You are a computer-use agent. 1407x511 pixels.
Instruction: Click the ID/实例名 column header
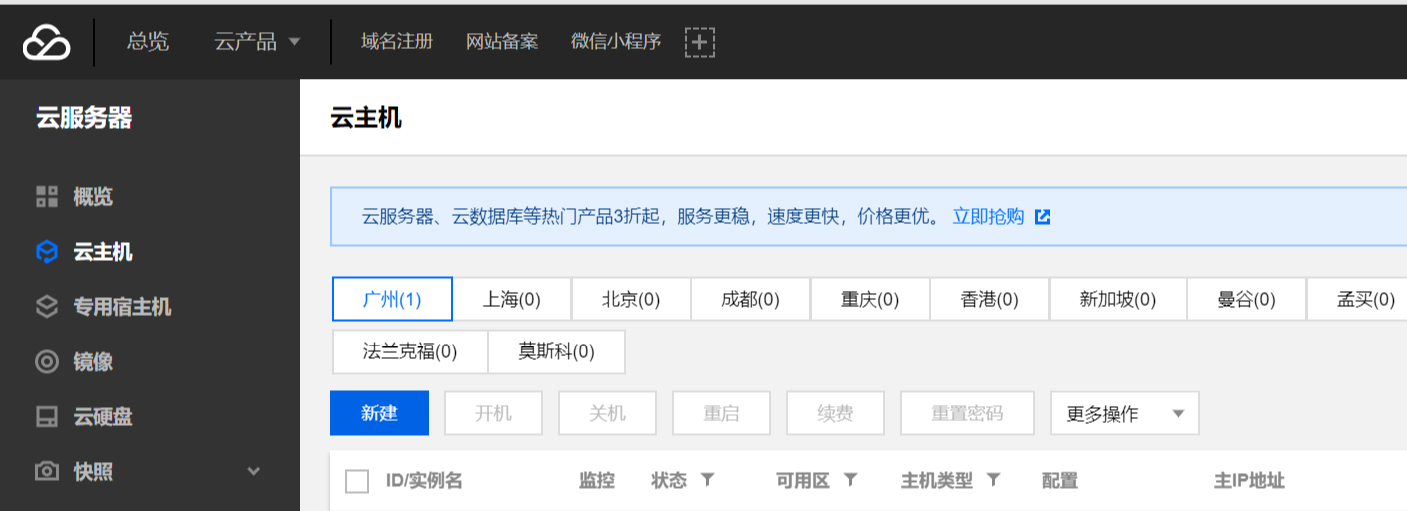424,481
